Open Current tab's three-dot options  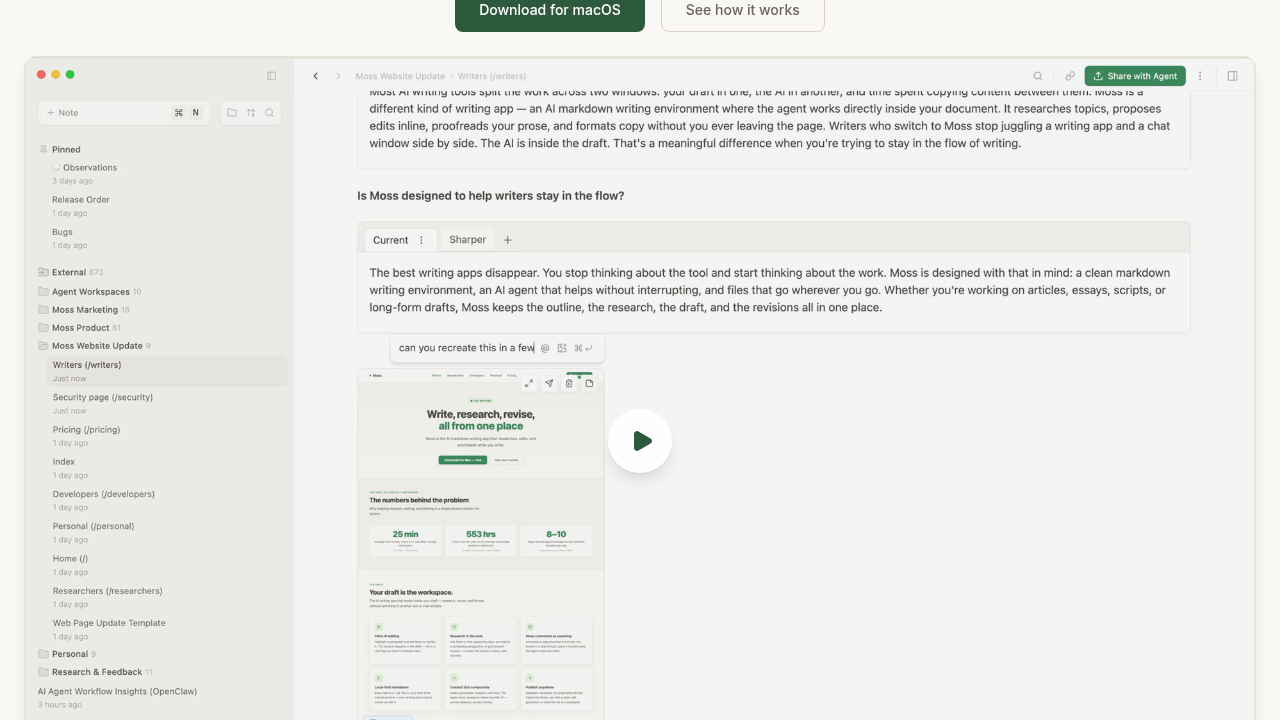tap(421, 240)
